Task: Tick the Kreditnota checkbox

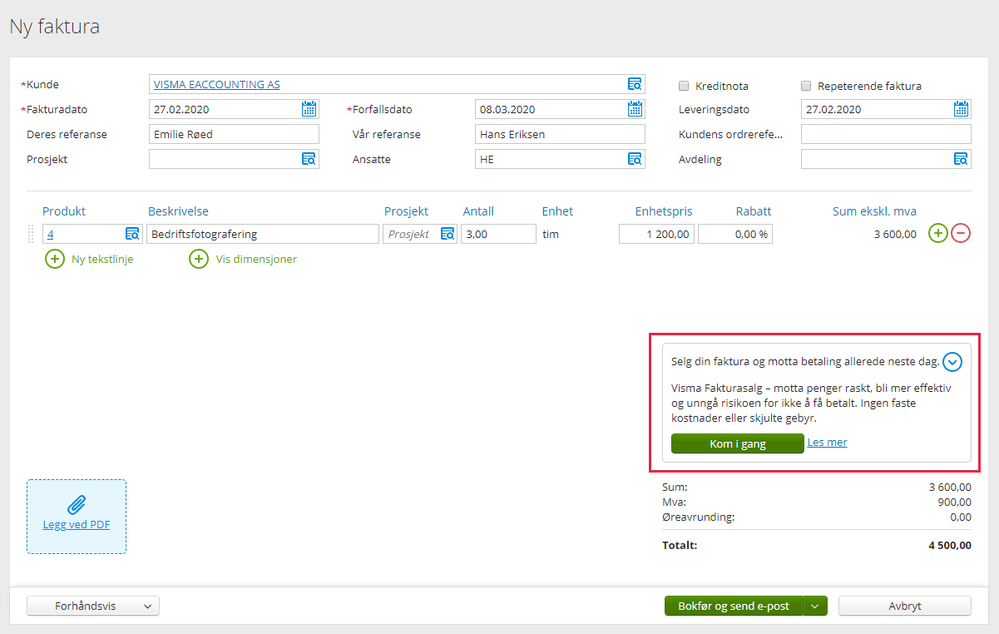Action: (684, 85)
